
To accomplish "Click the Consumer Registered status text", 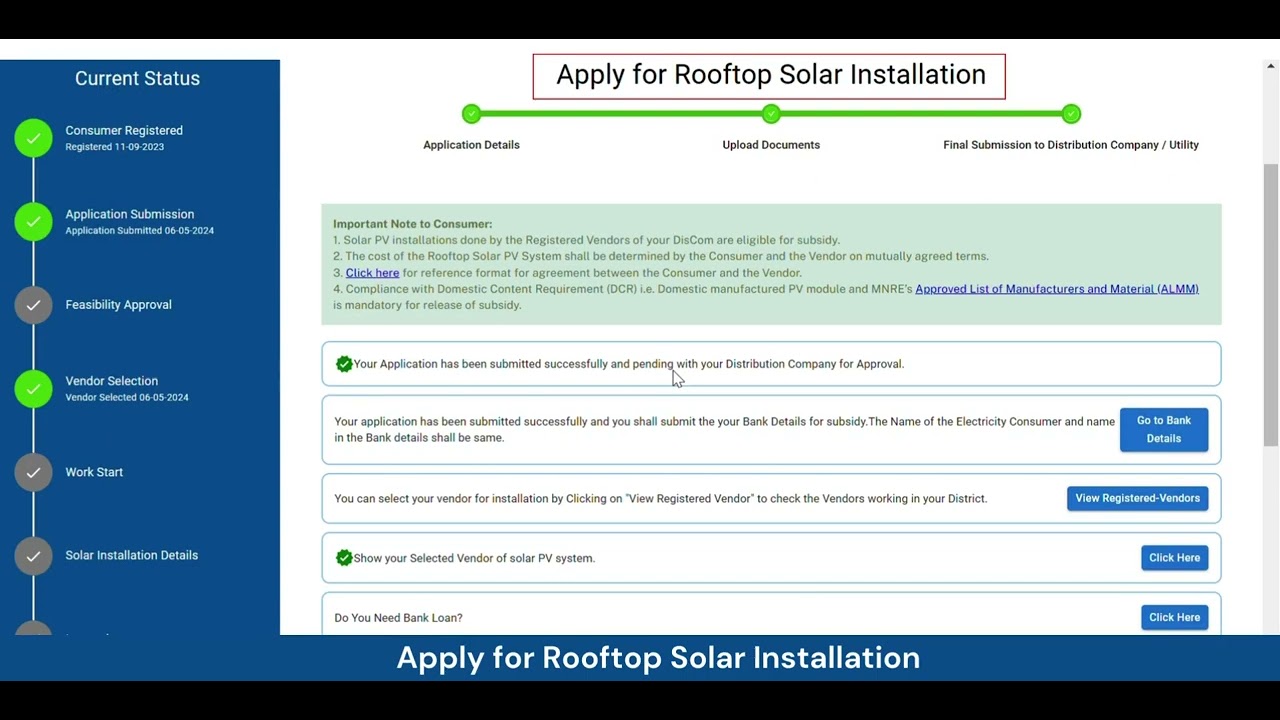I will click(124, 130).
